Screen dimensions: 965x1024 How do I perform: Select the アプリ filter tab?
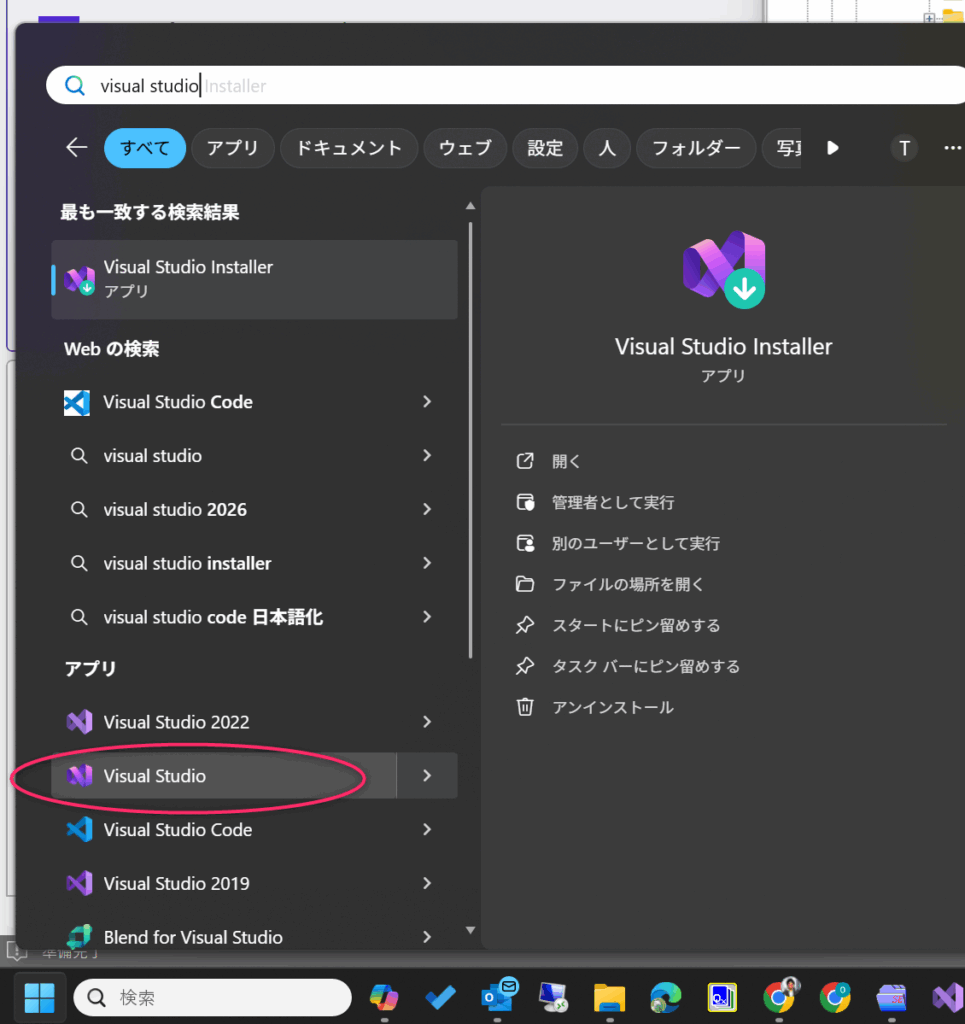point(233,148)
